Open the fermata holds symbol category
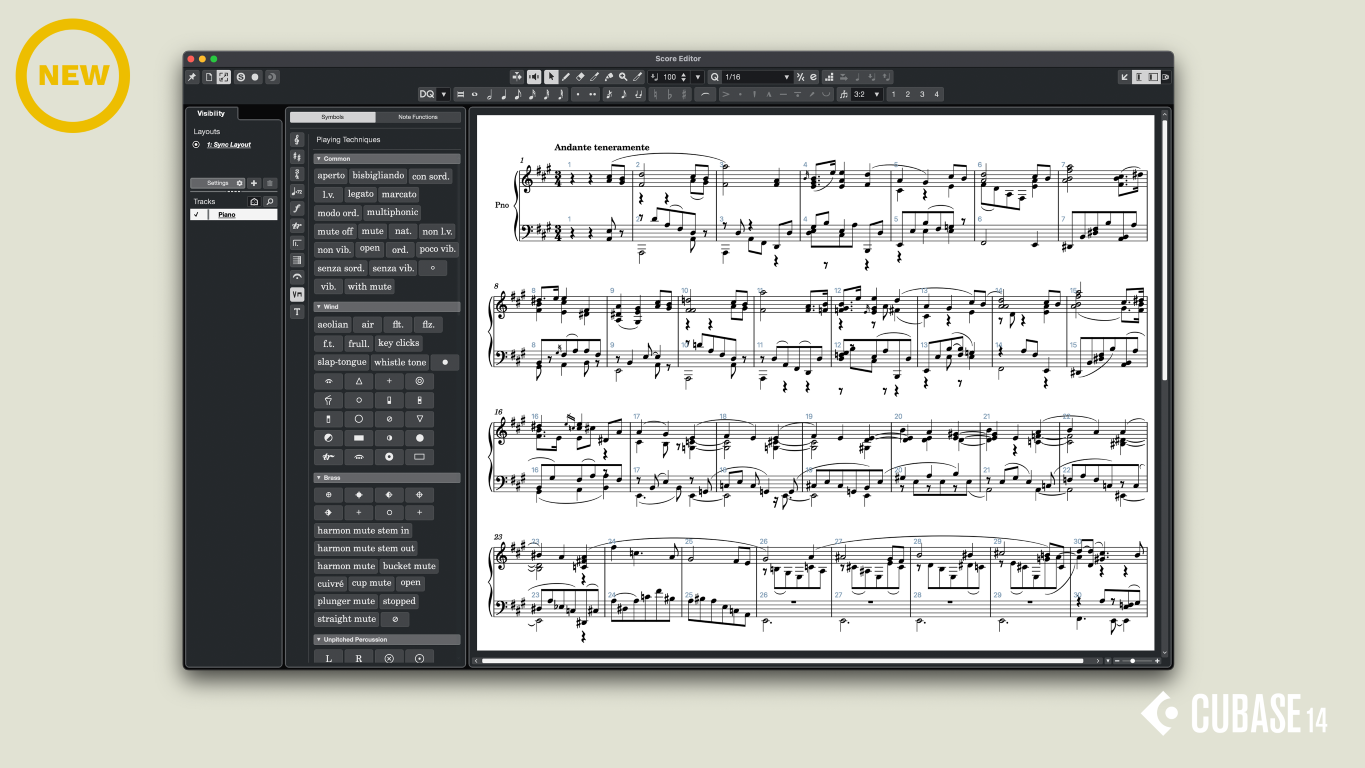Image resolution: width=1365 pixels, height=768 pixels. pos(297,277)
